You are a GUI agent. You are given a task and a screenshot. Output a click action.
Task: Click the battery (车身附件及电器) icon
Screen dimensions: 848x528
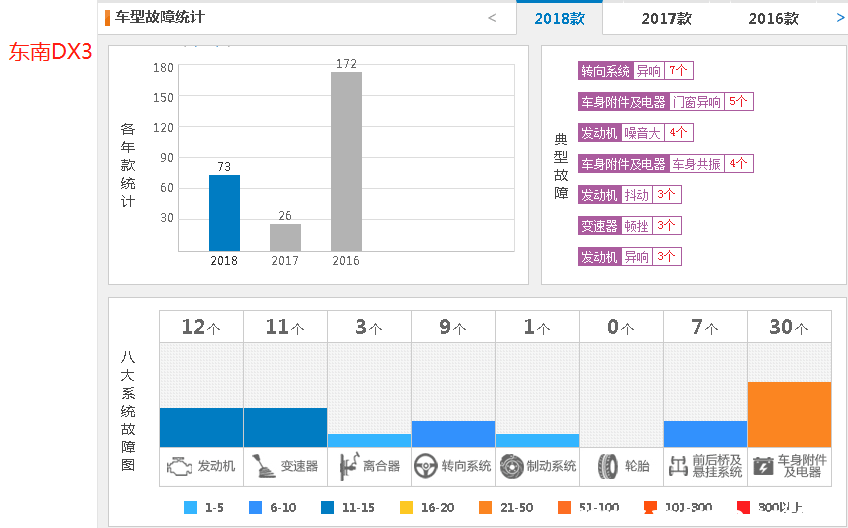(763, 466)
